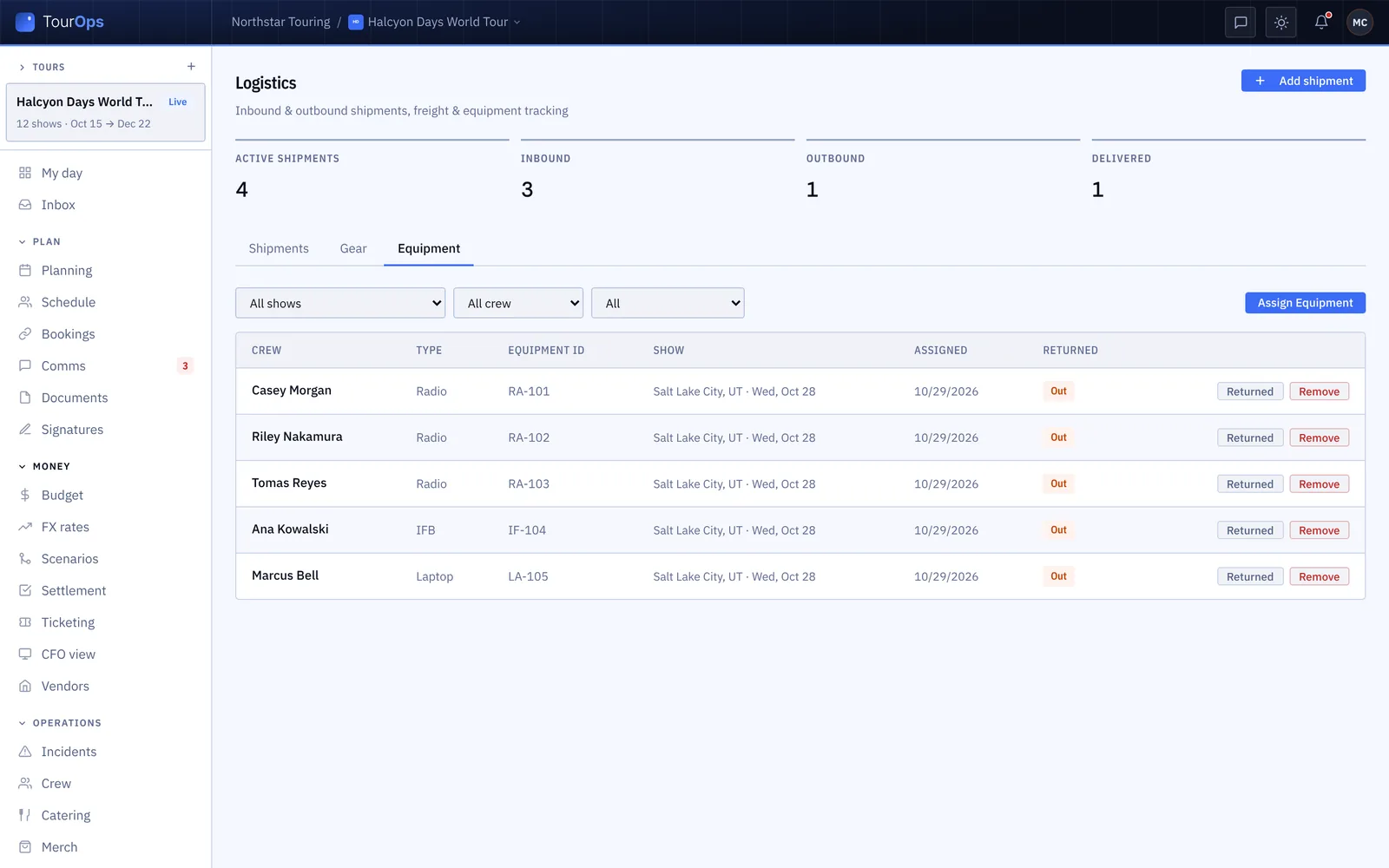Image resolution: width=1389 pixels, height=868 pixels.
Task: Open the notifications bell
Action: [1321, 23]
